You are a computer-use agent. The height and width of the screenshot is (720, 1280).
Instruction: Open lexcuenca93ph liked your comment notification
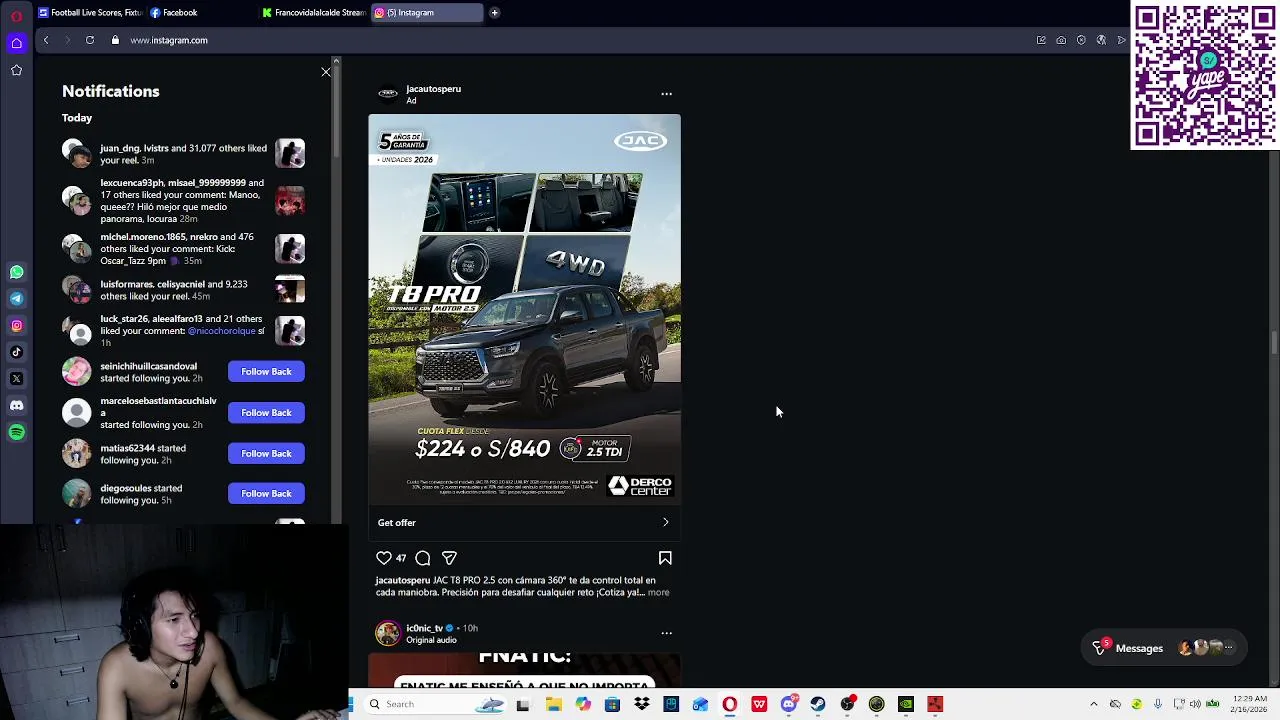183,201
